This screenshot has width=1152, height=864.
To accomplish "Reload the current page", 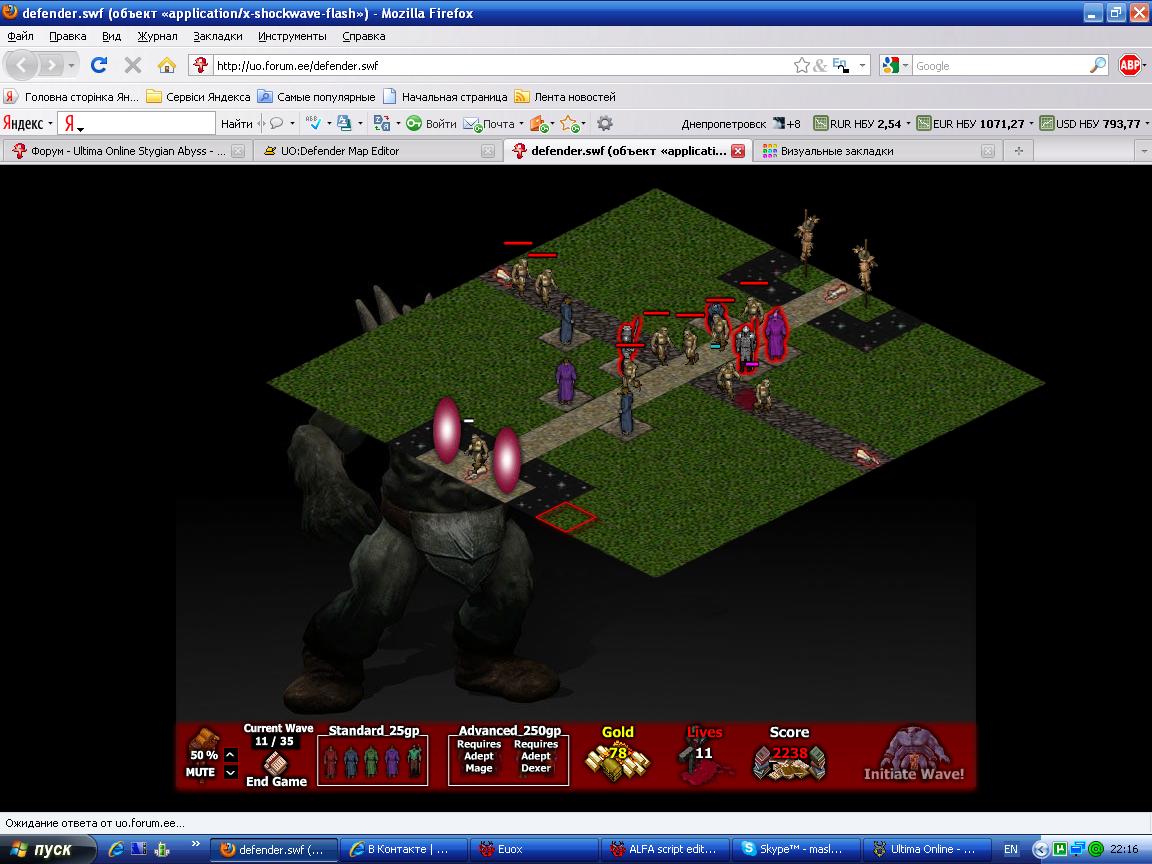I will (98, 65).
